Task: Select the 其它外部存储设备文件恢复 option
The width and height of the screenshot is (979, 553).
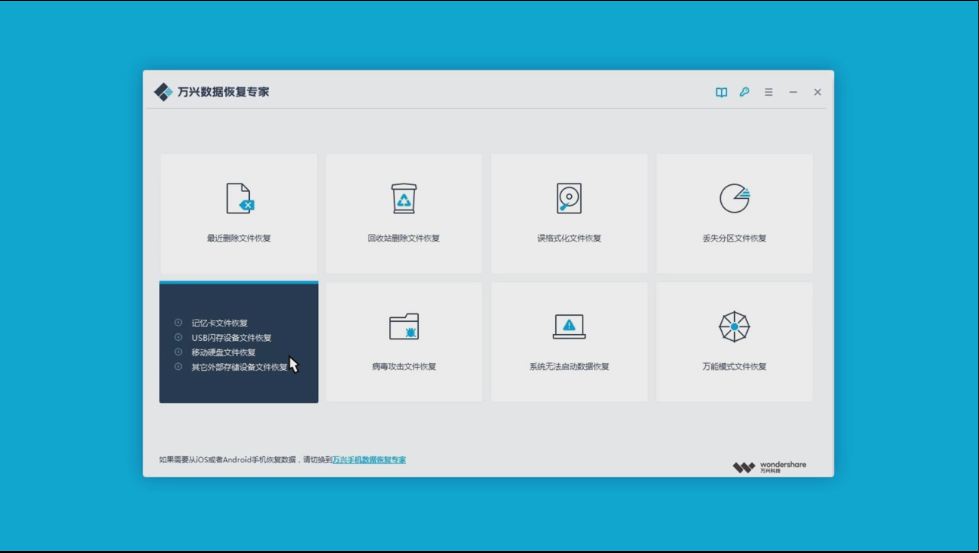Action: coord(239,367)
